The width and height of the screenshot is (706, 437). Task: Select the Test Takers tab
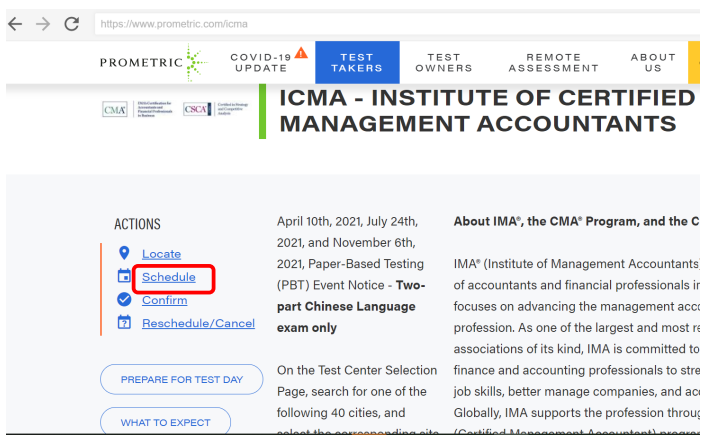[x=357, y=63]
